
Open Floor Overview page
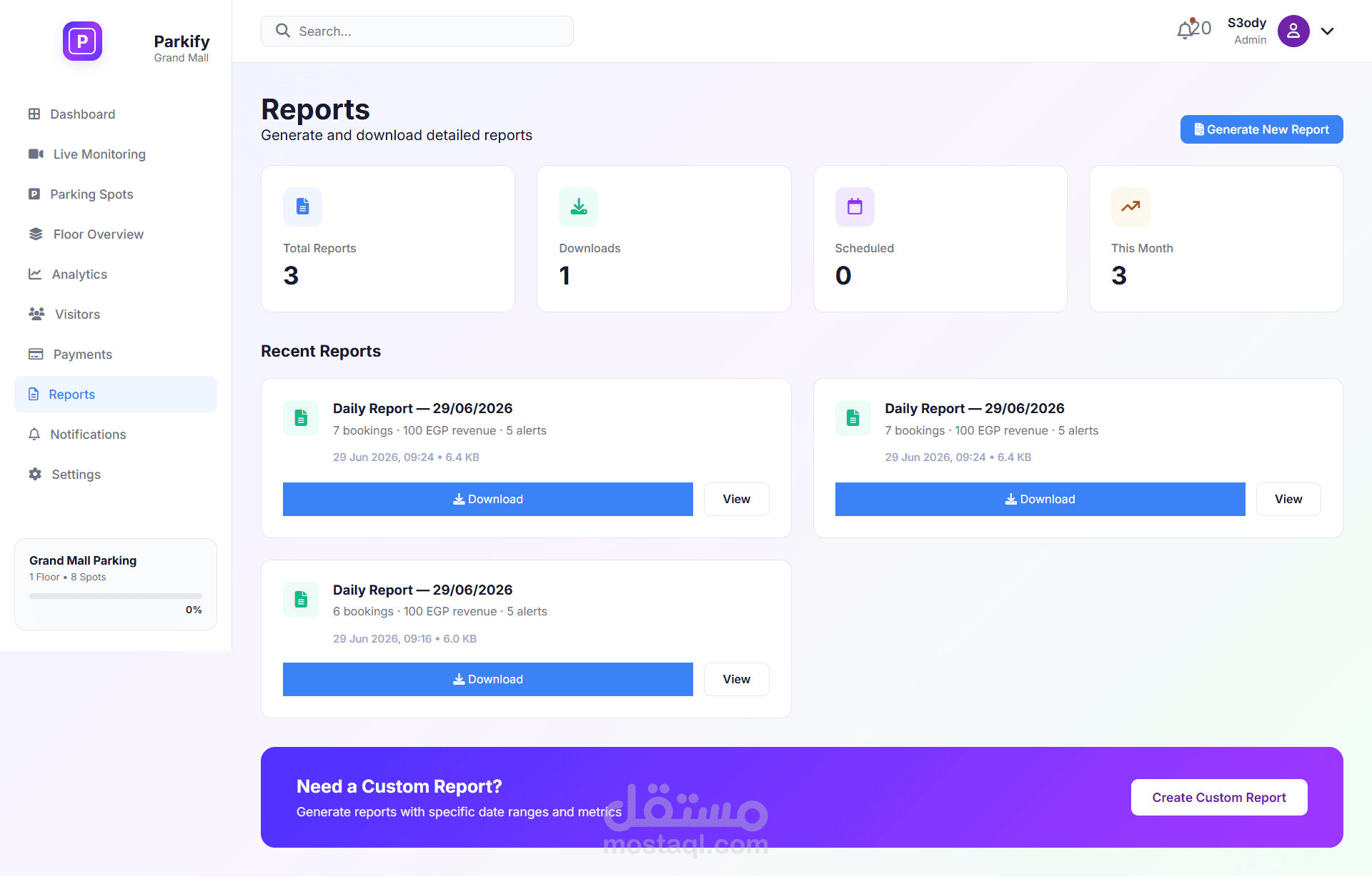[x=116, y=234]
